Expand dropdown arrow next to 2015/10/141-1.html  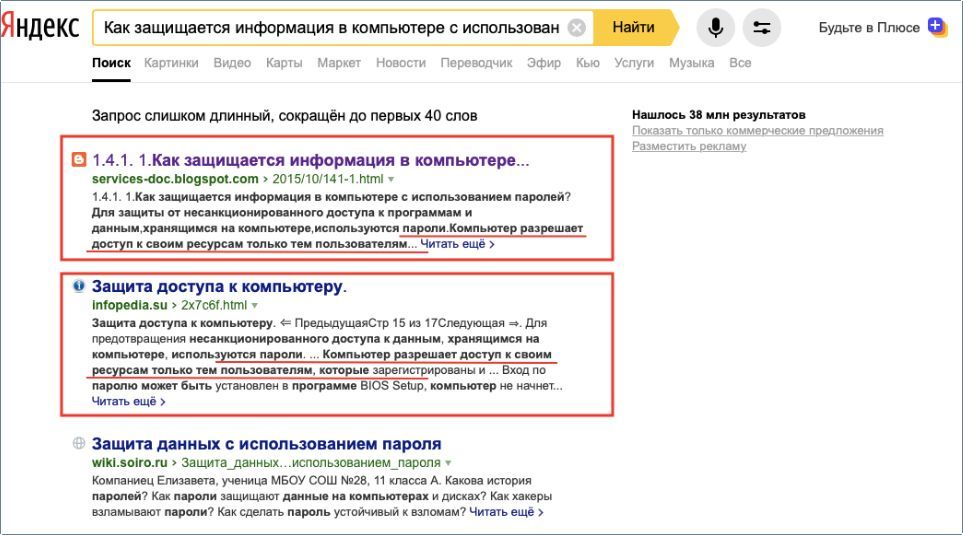point(391,179)
